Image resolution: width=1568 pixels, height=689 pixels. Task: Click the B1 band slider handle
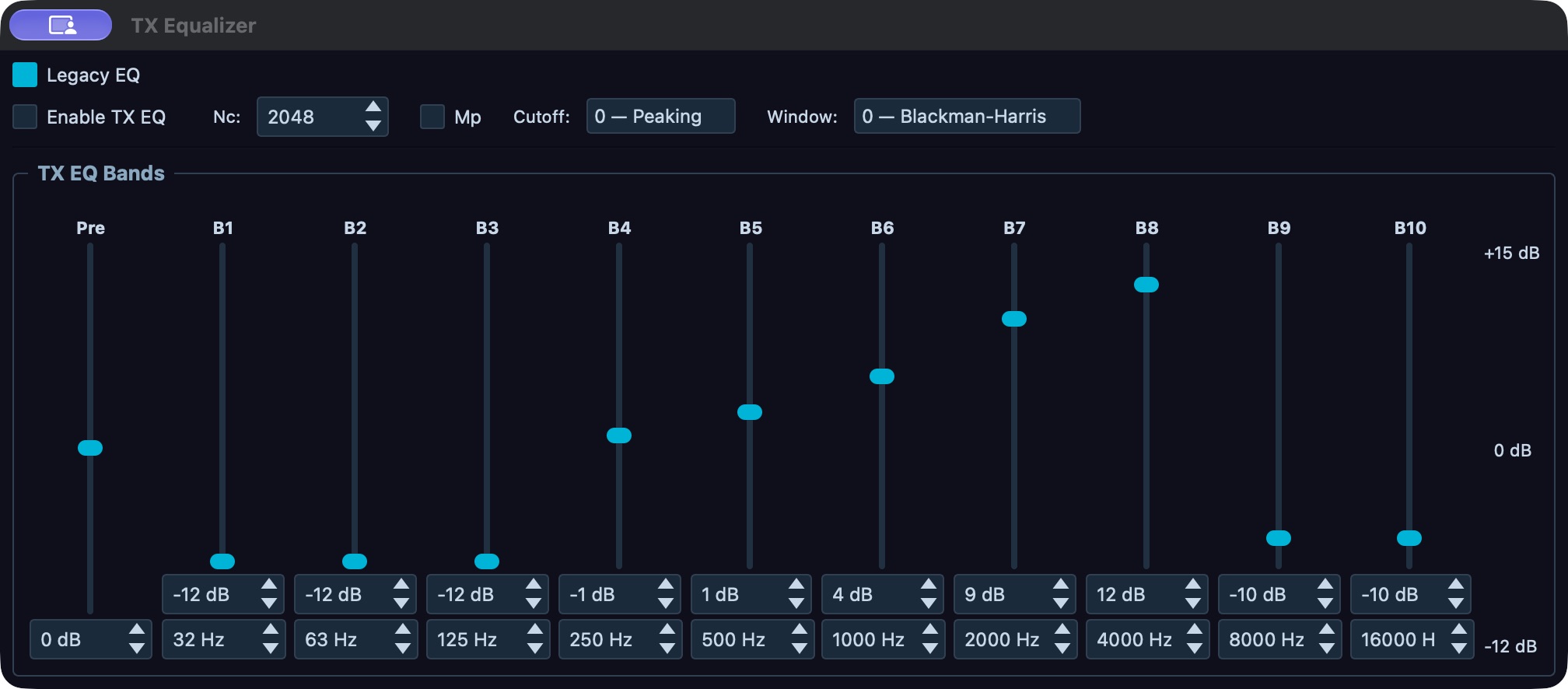click(222, 561)
